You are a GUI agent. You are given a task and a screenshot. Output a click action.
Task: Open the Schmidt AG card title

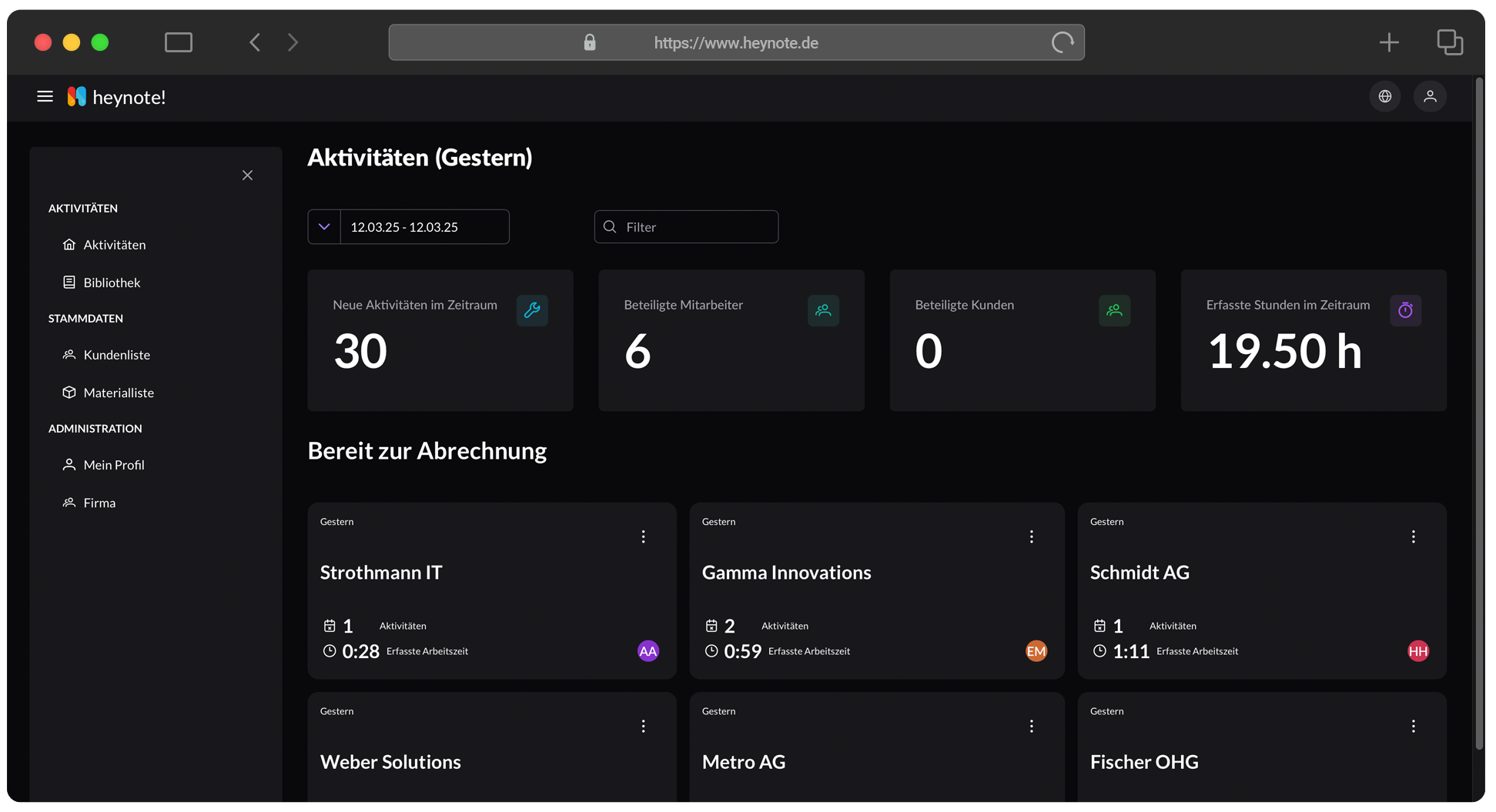[x=1140, y=573]
